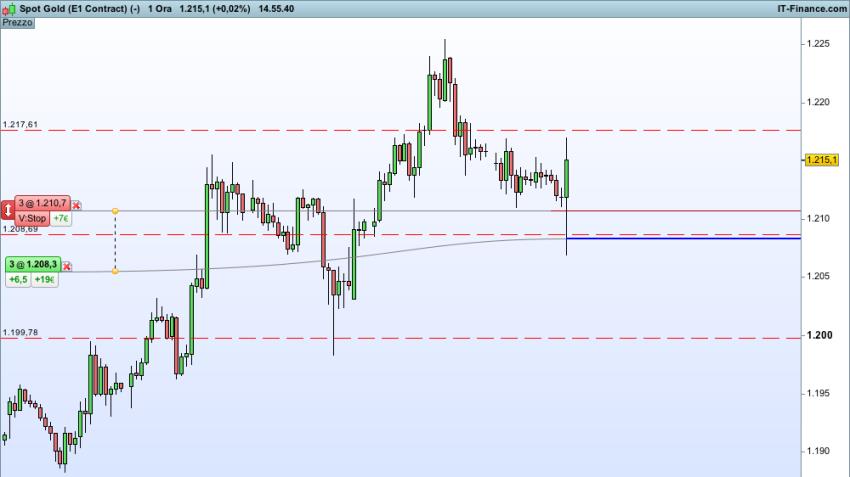Click the blue horizontal line segment
850x477 pixels.
pos(684,238)
